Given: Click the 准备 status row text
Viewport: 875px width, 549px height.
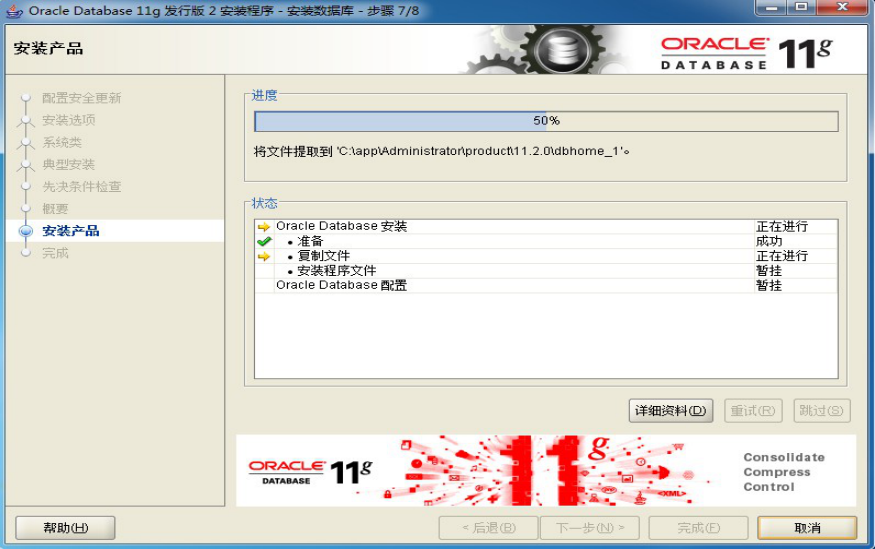Looking at the screenshot, I should [310, 241].
